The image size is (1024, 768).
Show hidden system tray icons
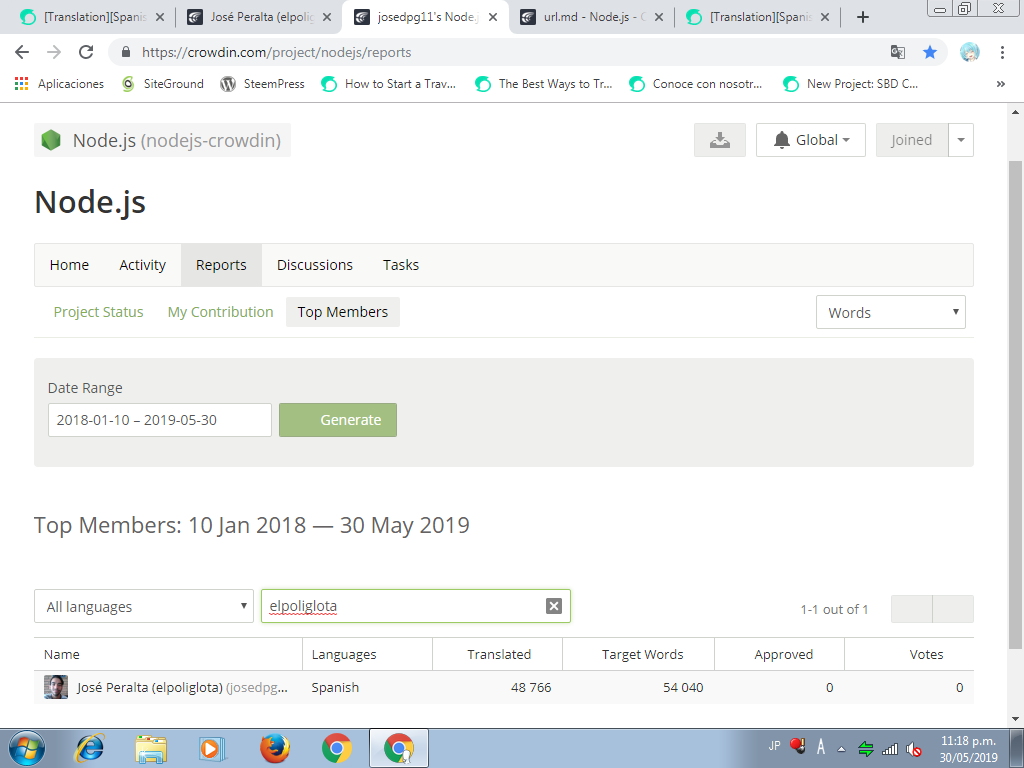tap(841, 749)
